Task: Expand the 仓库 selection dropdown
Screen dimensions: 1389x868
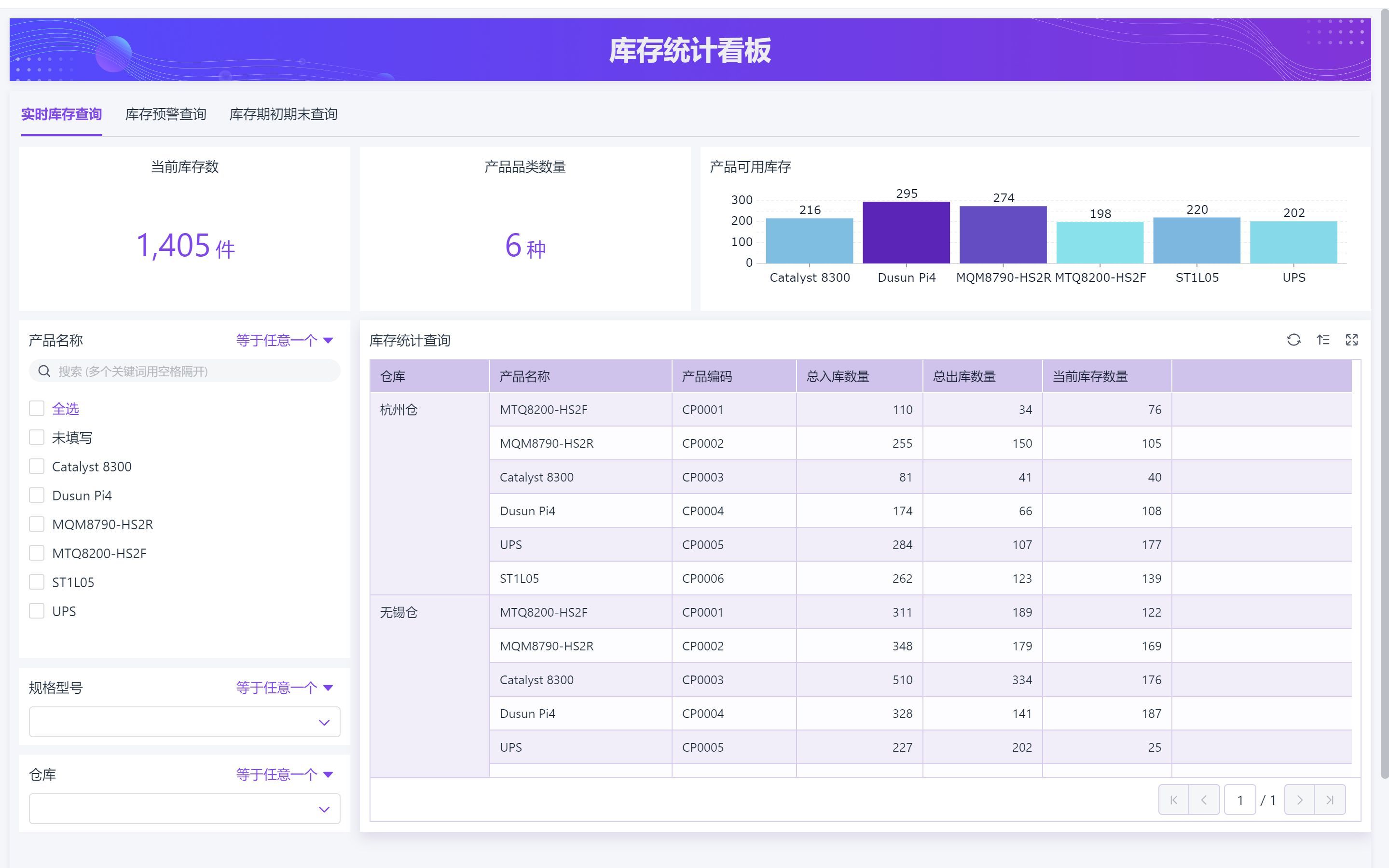Action: click(x=184, y=809)
